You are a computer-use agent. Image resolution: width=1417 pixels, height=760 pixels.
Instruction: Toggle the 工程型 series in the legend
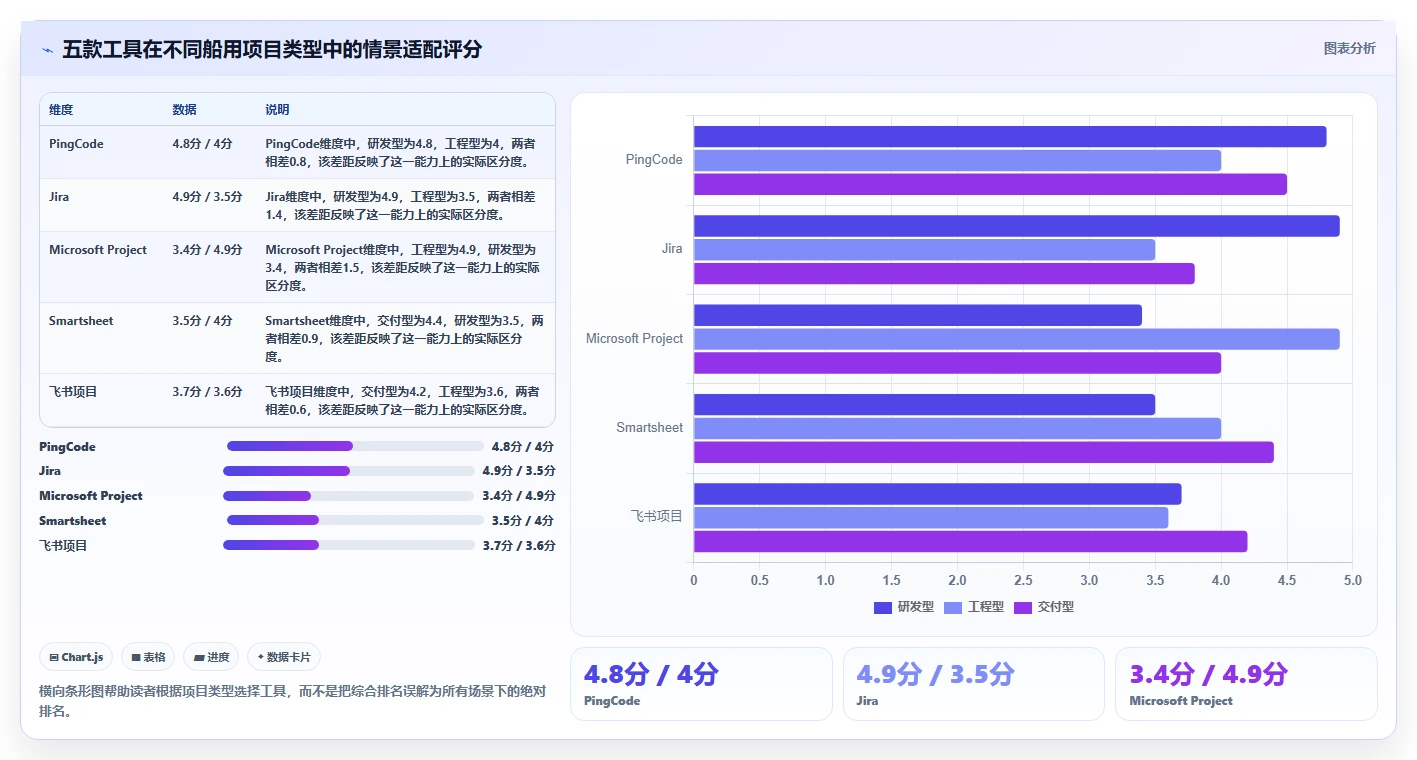click(x=973, y=607)
